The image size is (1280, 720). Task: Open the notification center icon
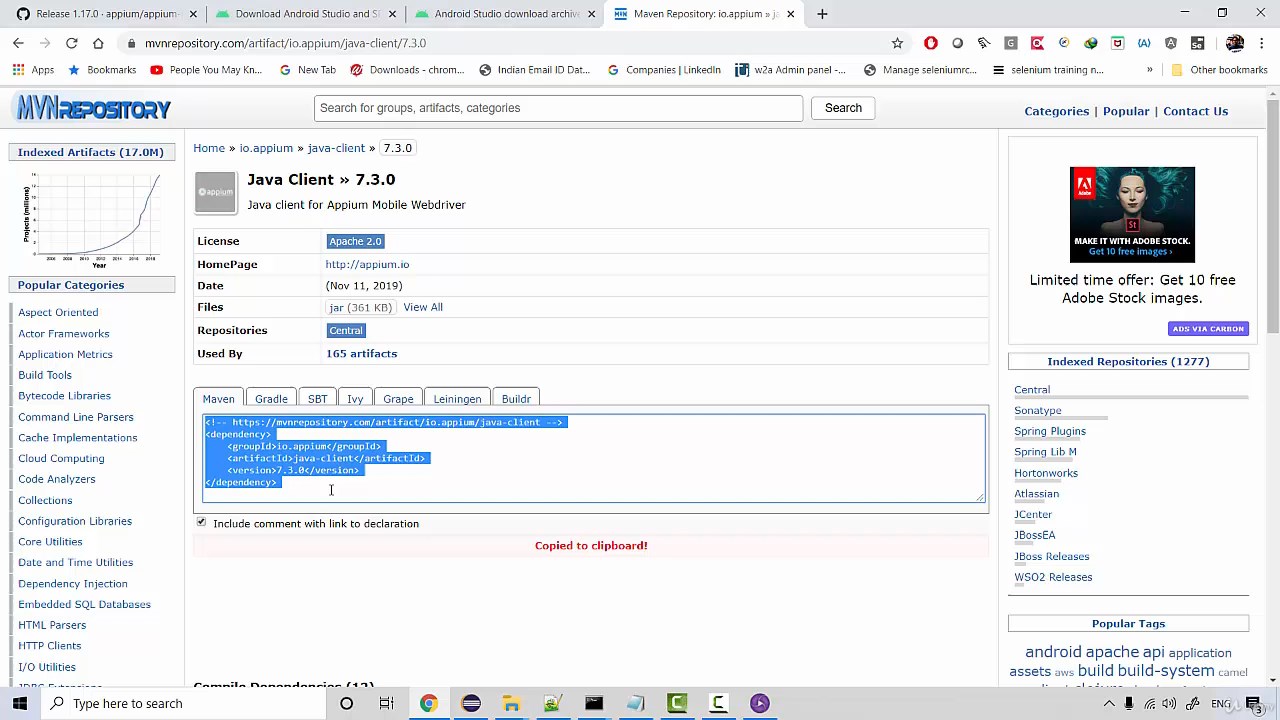pyautogui.click(x=1253, y=704)
